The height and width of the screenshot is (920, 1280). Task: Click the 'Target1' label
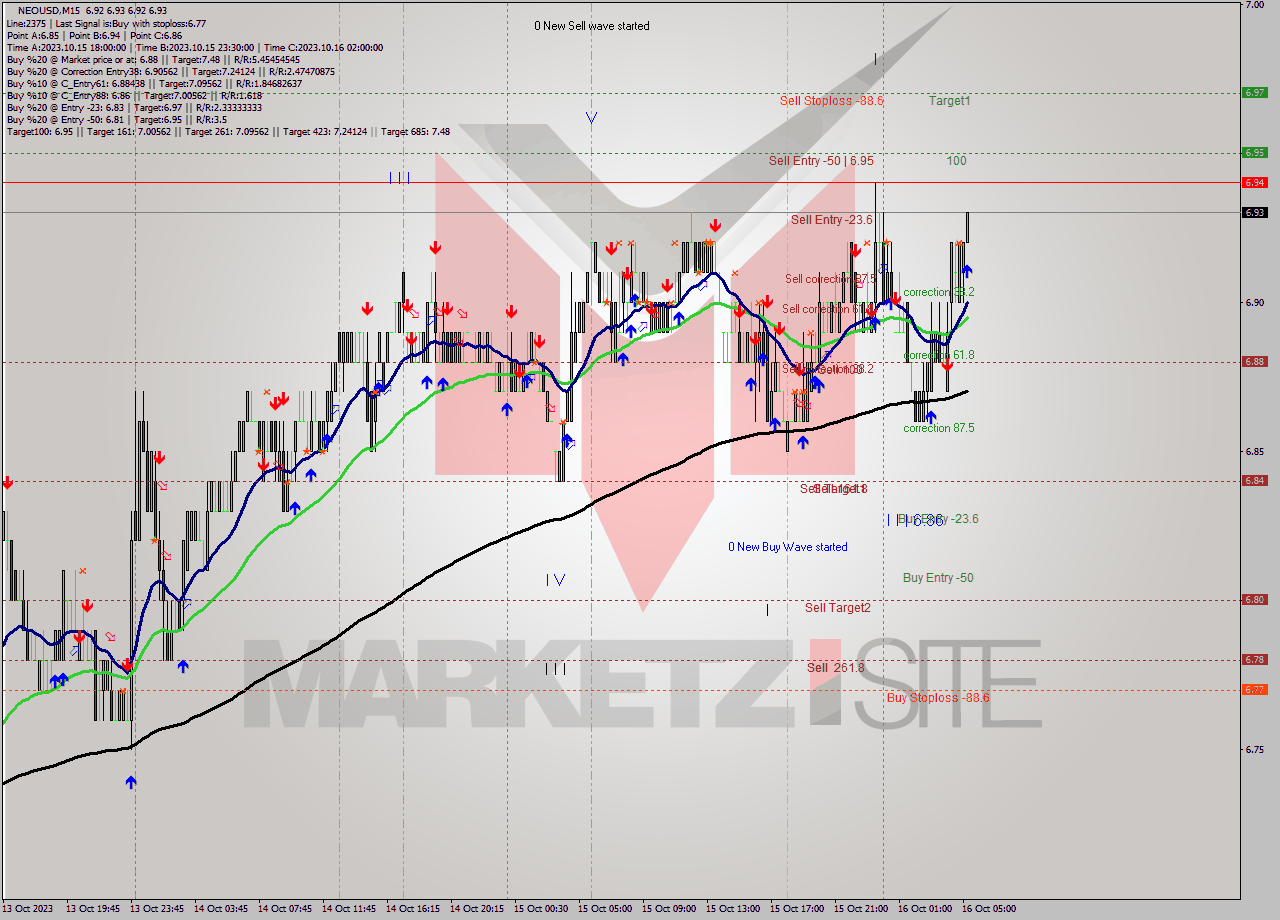pos(949,101)
